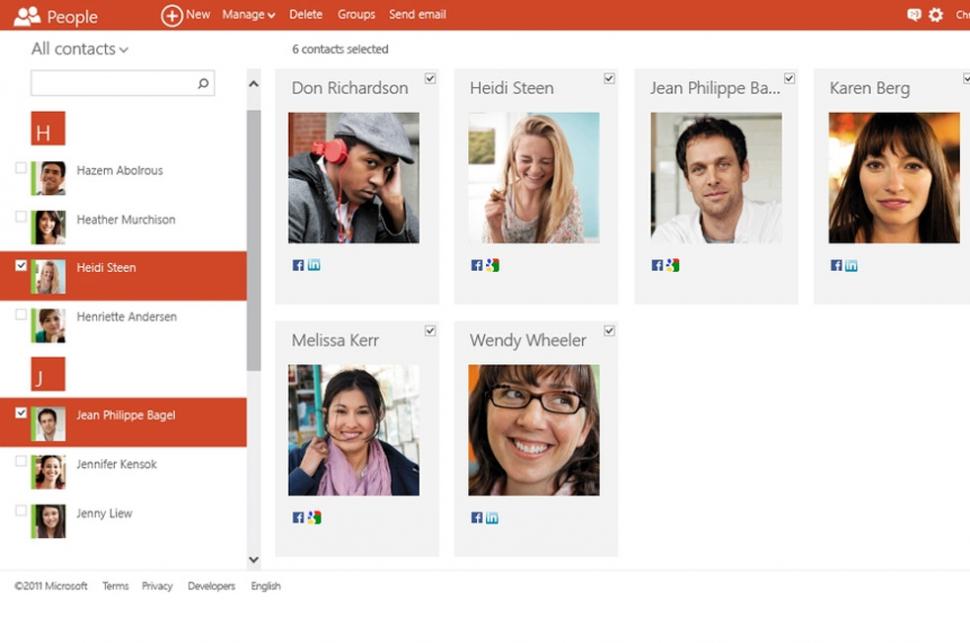Open the Privacy footer link
Screen dimensions: 970x643
[157, 586]
